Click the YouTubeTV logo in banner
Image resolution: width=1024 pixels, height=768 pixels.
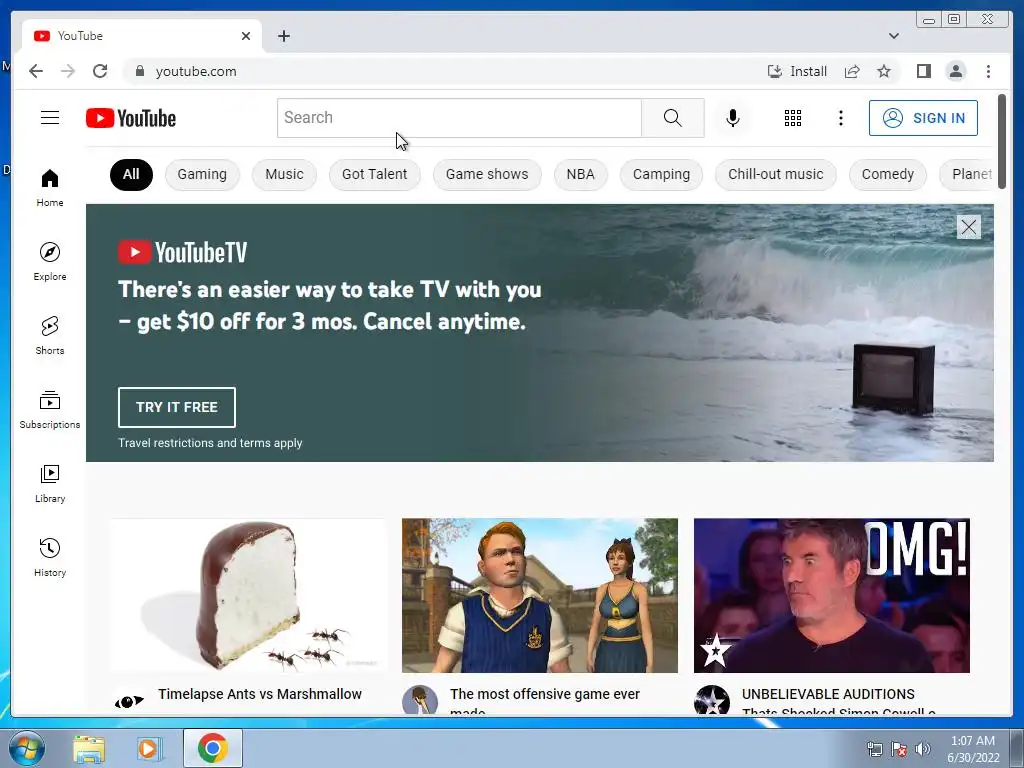pos(182,252)
